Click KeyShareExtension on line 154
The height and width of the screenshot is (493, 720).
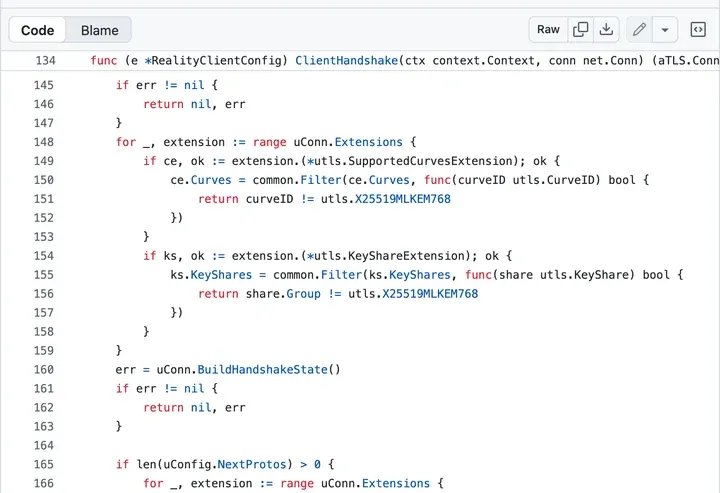pyautogui.click(x=406, y=256)
